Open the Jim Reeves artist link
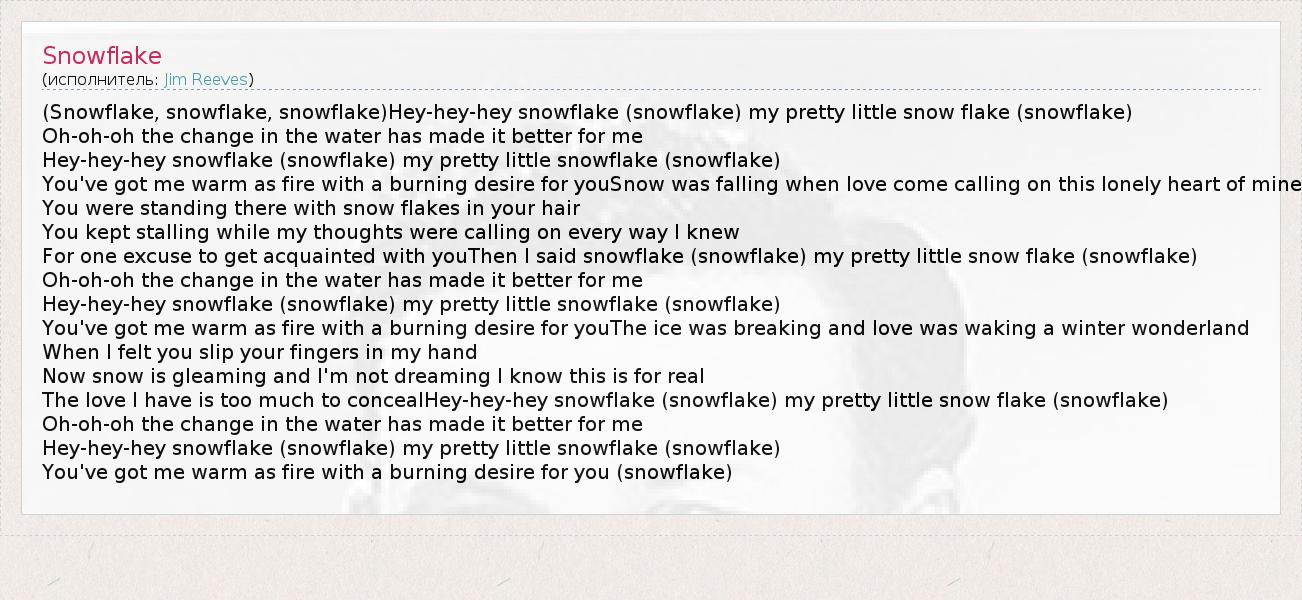 (206, 79)
